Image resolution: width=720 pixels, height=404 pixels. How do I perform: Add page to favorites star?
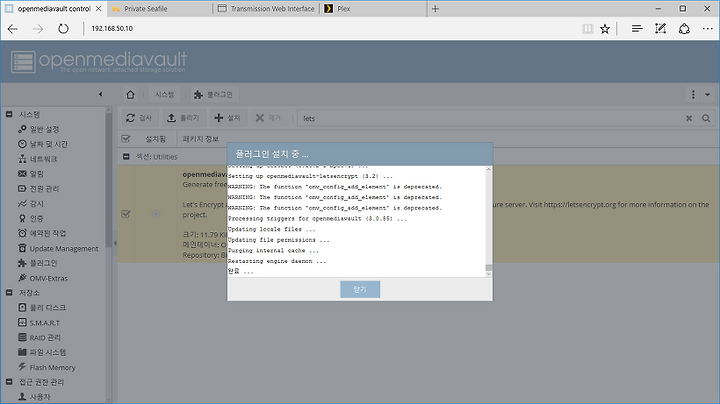tap(605, 29)
